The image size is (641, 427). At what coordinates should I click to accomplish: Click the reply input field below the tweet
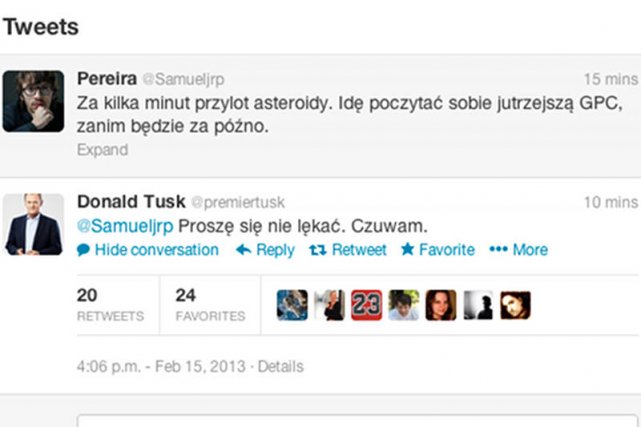[357, 421]
